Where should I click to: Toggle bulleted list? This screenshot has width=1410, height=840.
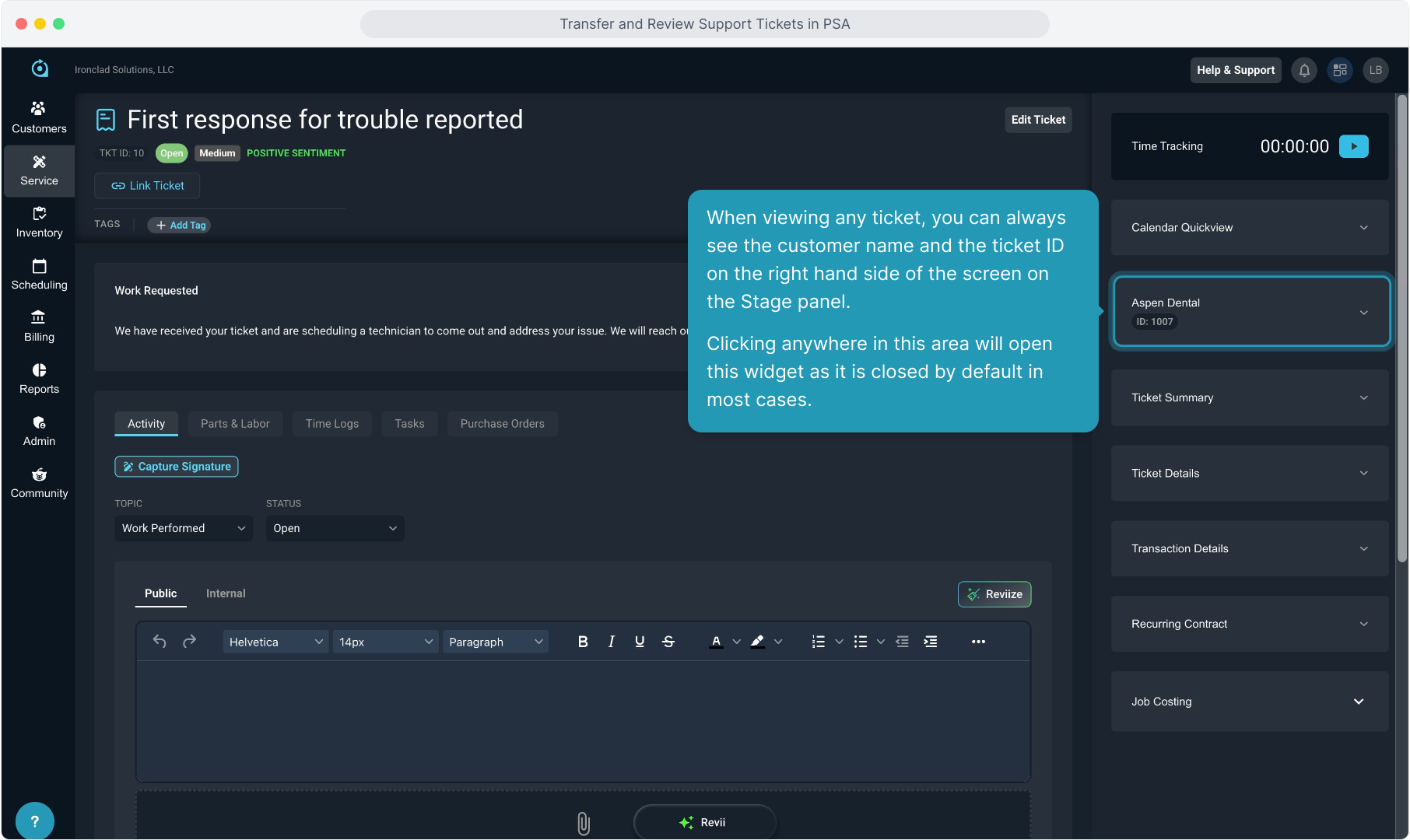[x=861, y=642]
